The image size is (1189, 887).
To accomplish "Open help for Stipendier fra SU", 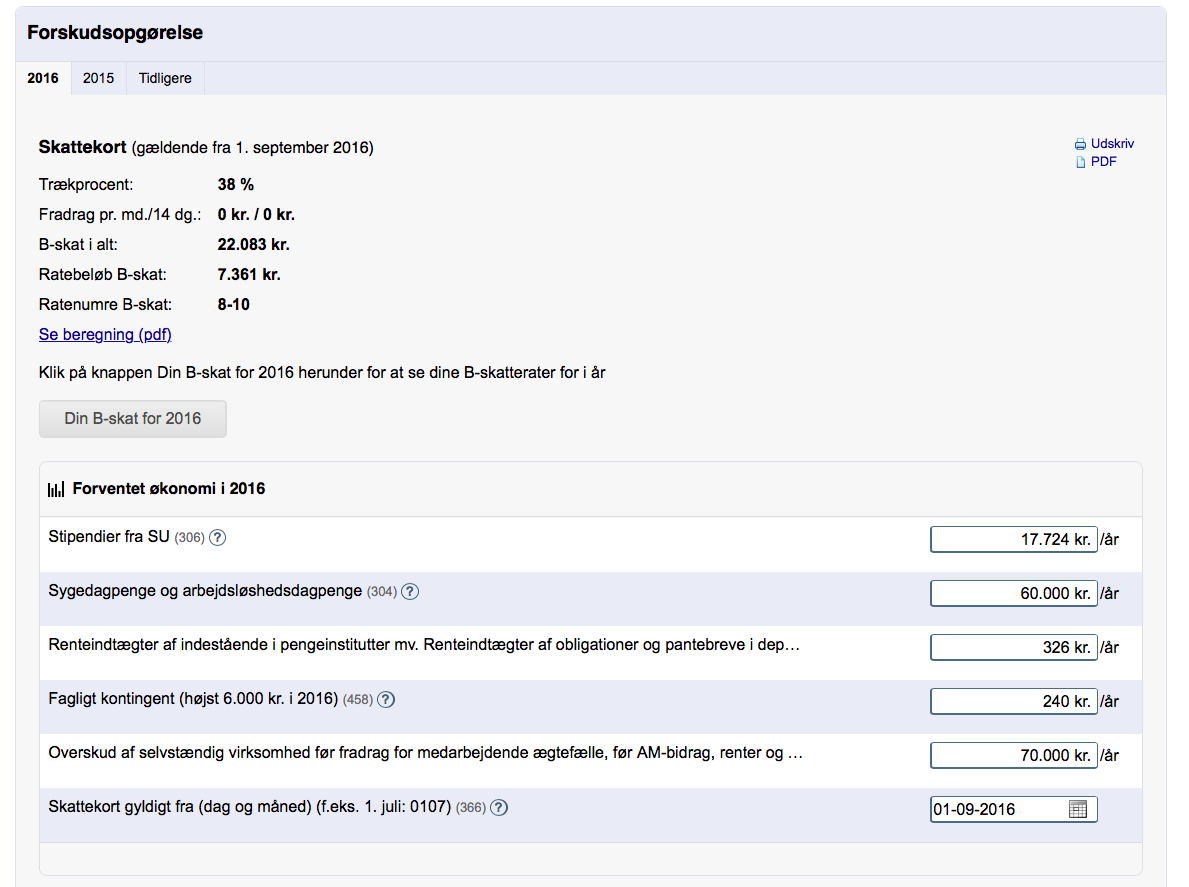I will pos(217,537).
